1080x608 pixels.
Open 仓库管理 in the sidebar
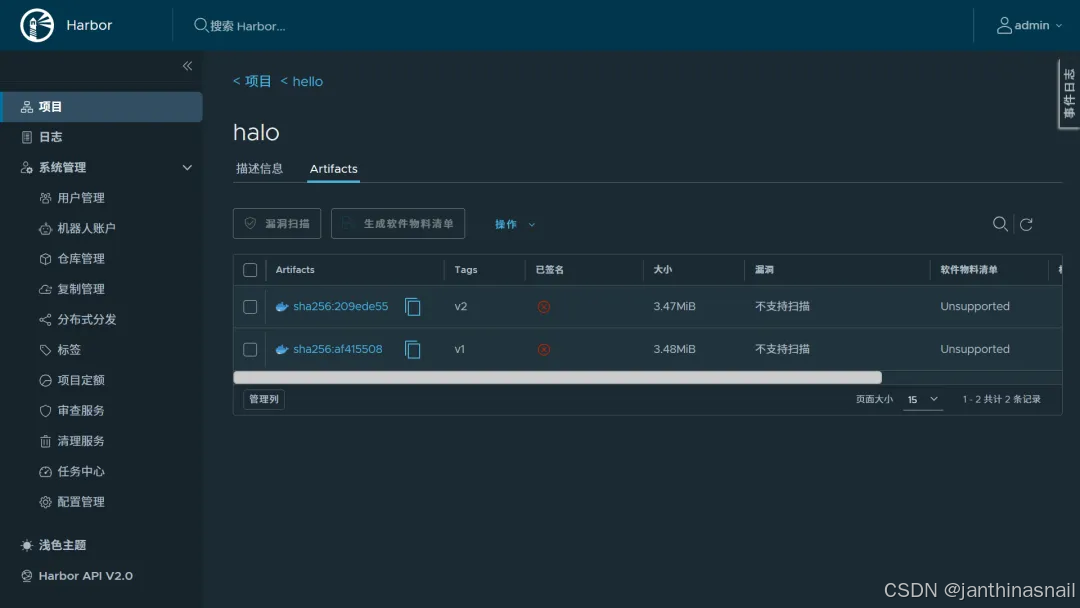tap(81, 259)
